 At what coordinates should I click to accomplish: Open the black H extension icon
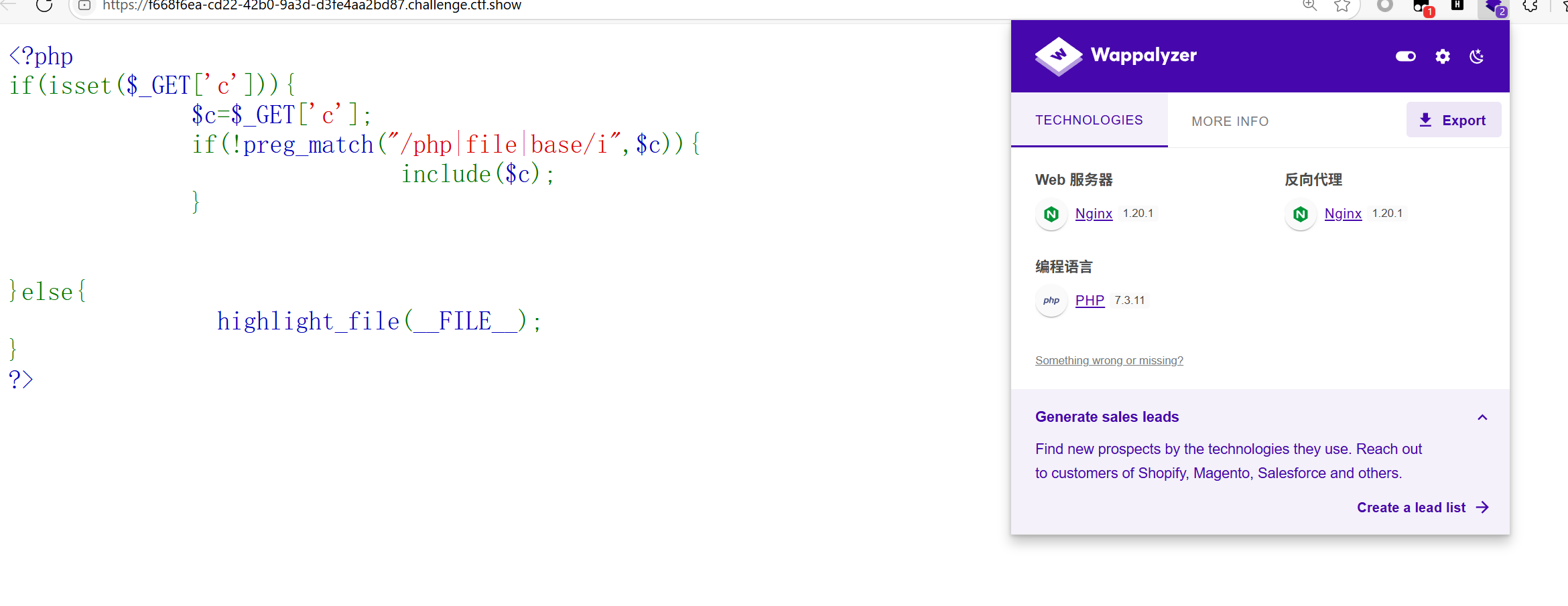point(1457,5)
